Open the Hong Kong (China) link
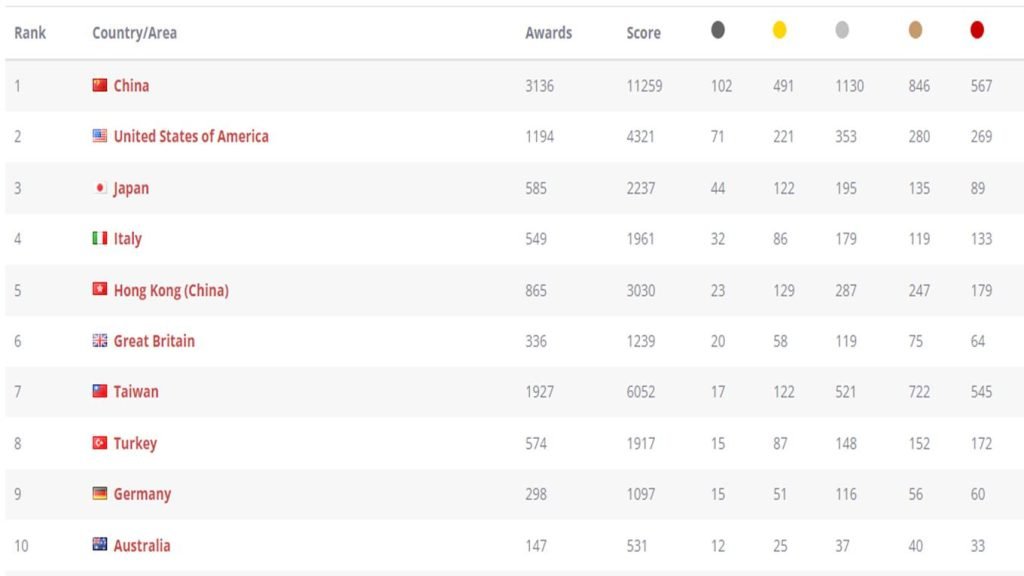The height and width of the screenshot is (576, 1024). pyautogui.click(x=171, y=290)
